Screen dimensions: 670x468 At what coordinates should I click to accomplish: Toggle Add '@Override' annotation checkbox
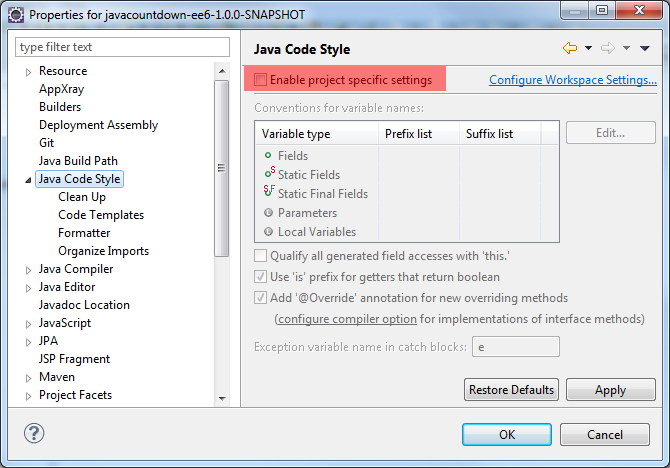(x=260, y=297)
